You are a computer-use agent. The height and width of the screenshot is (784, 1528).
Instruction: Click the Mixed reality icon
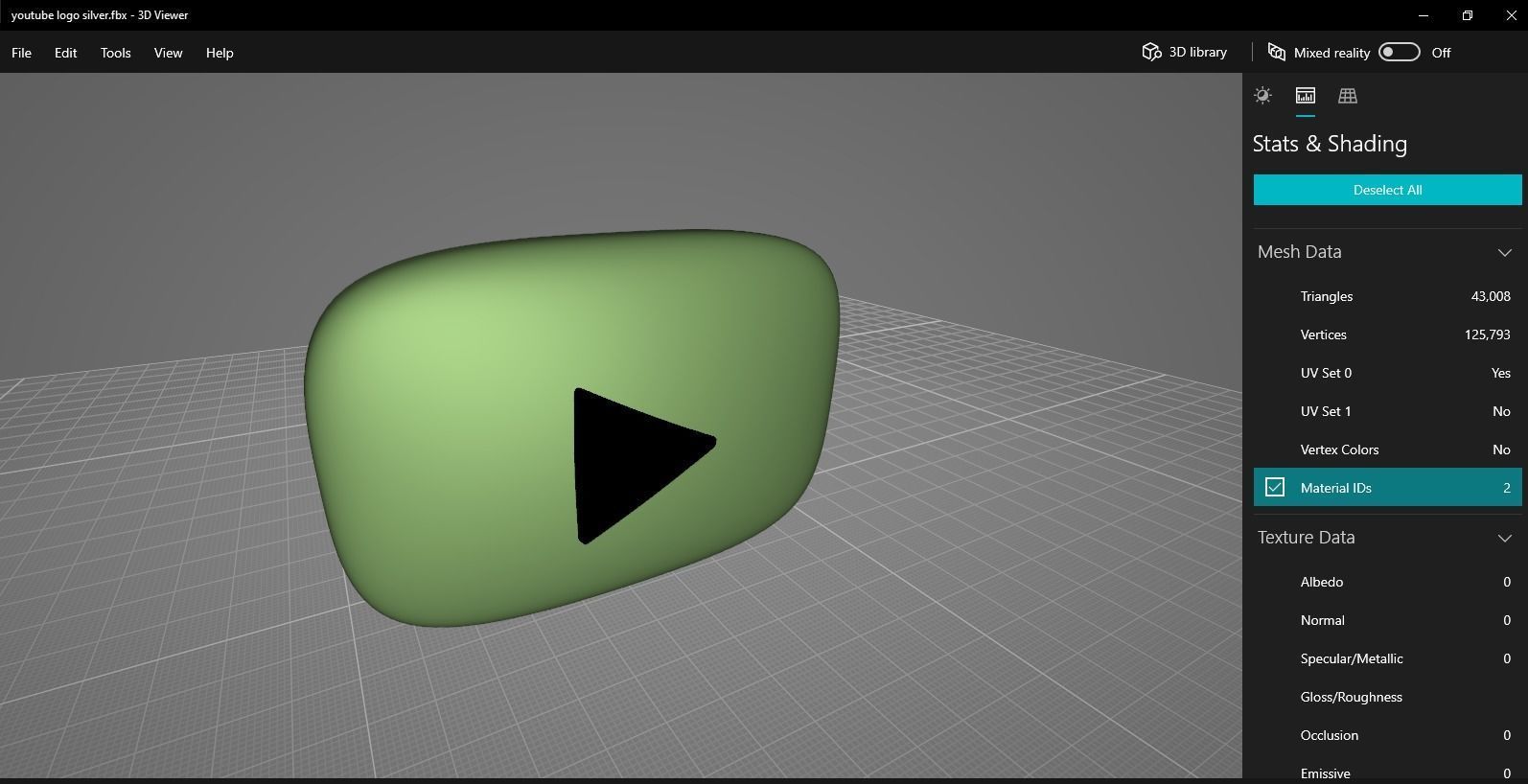[x=1276, y=52]
